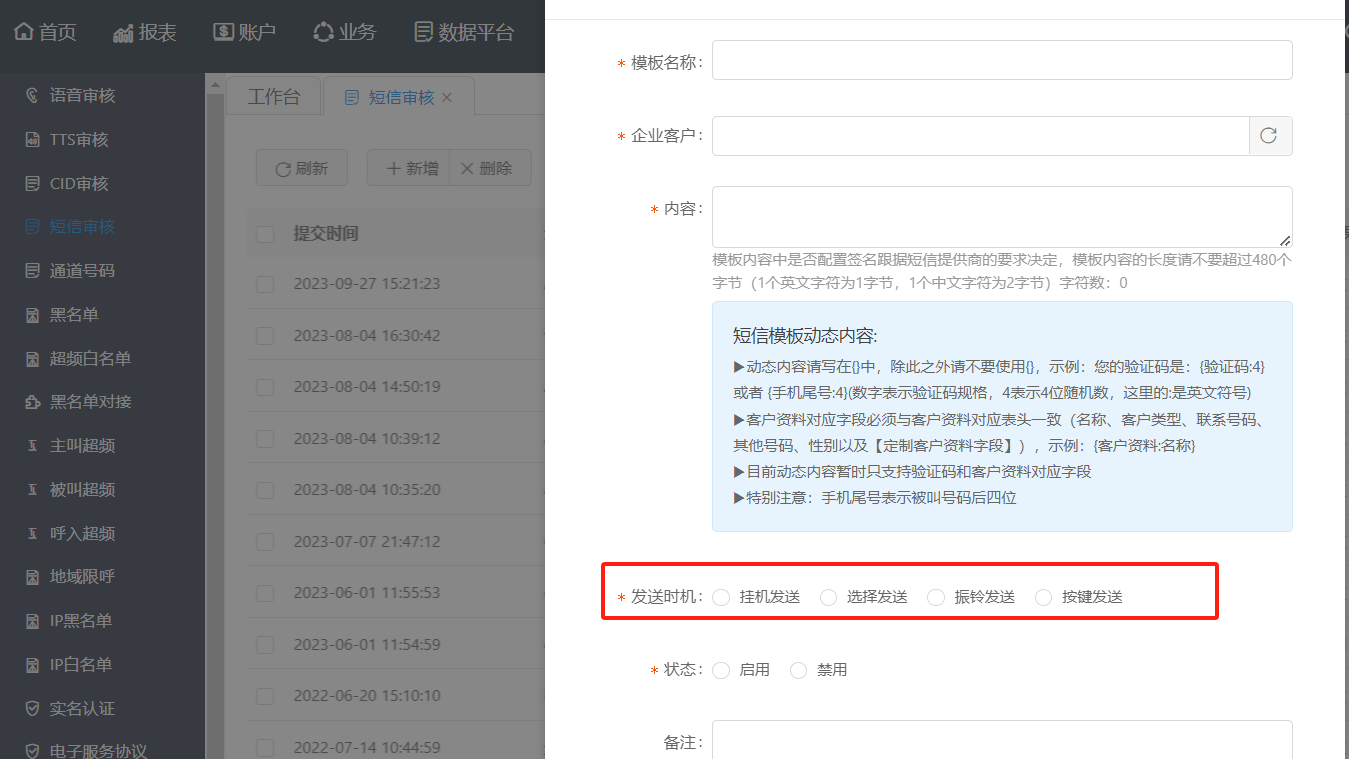1349x759 pixels.
Task: Click the TTS审核 sidebar icon
Action: 32,140
